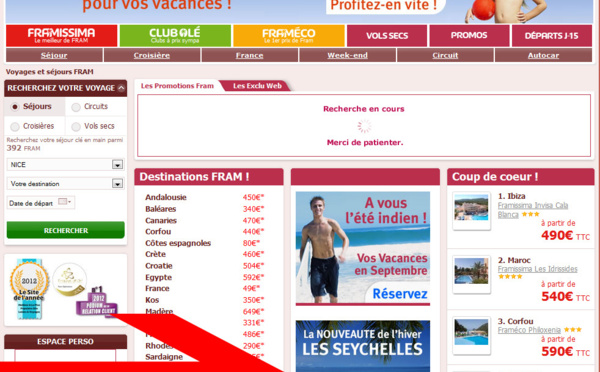
Task: Open Les Seychelles winter banner
Action: [363, 346]
